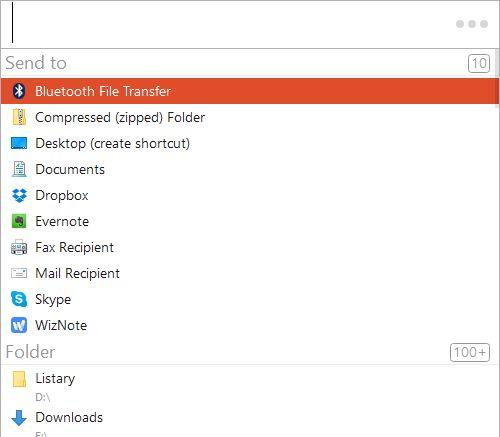Click the Bluetooth icon

(19, 91)
